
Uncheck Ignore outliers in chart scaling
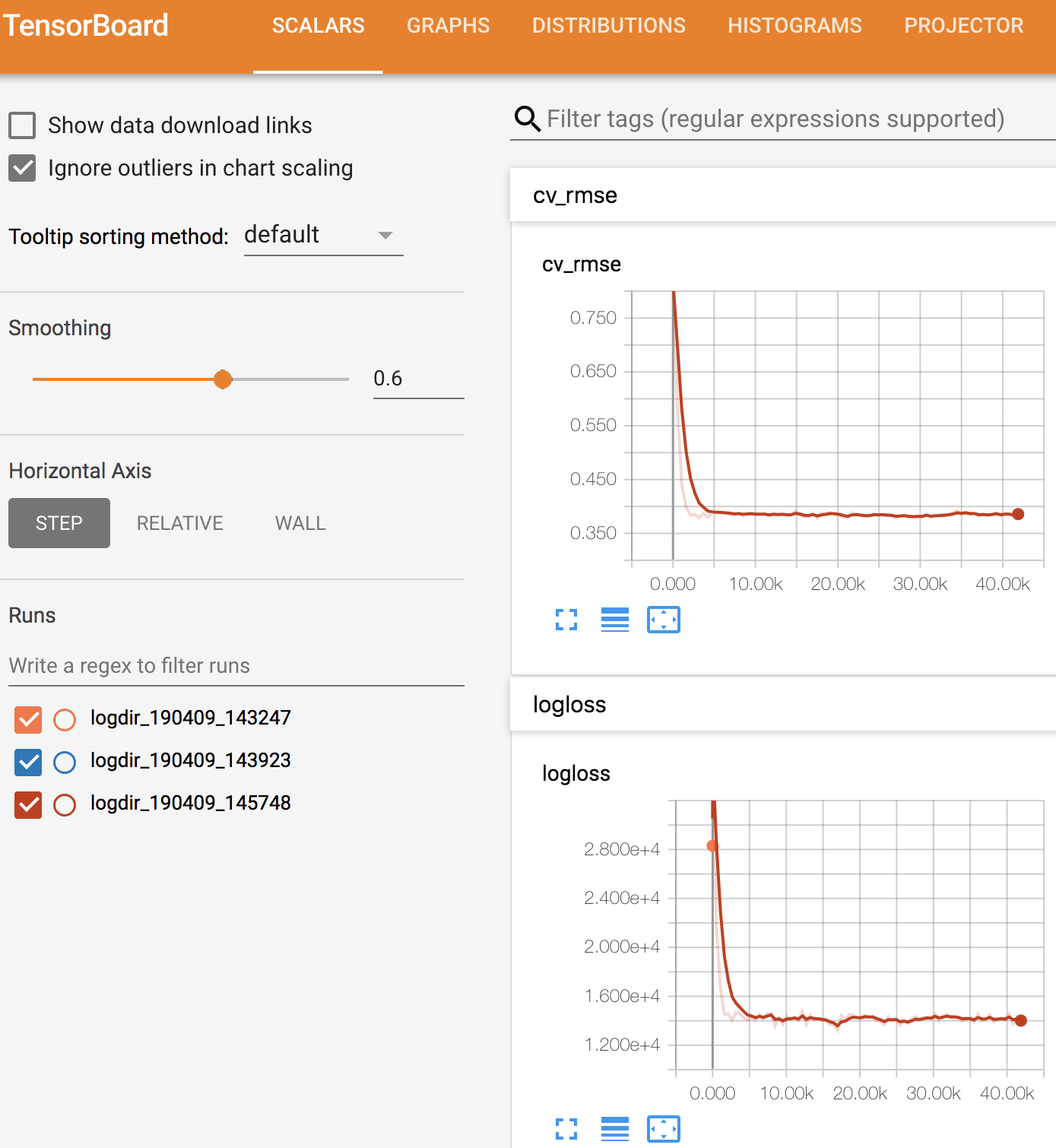coord(22,168)
